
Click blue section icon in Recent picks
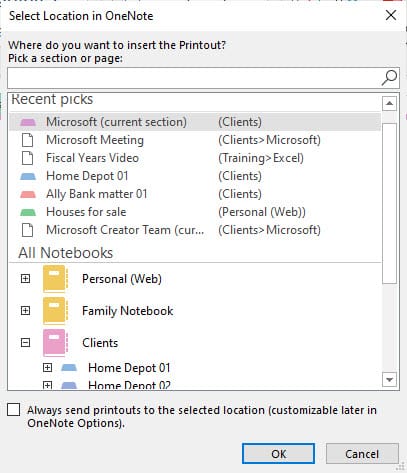(28, 176)
